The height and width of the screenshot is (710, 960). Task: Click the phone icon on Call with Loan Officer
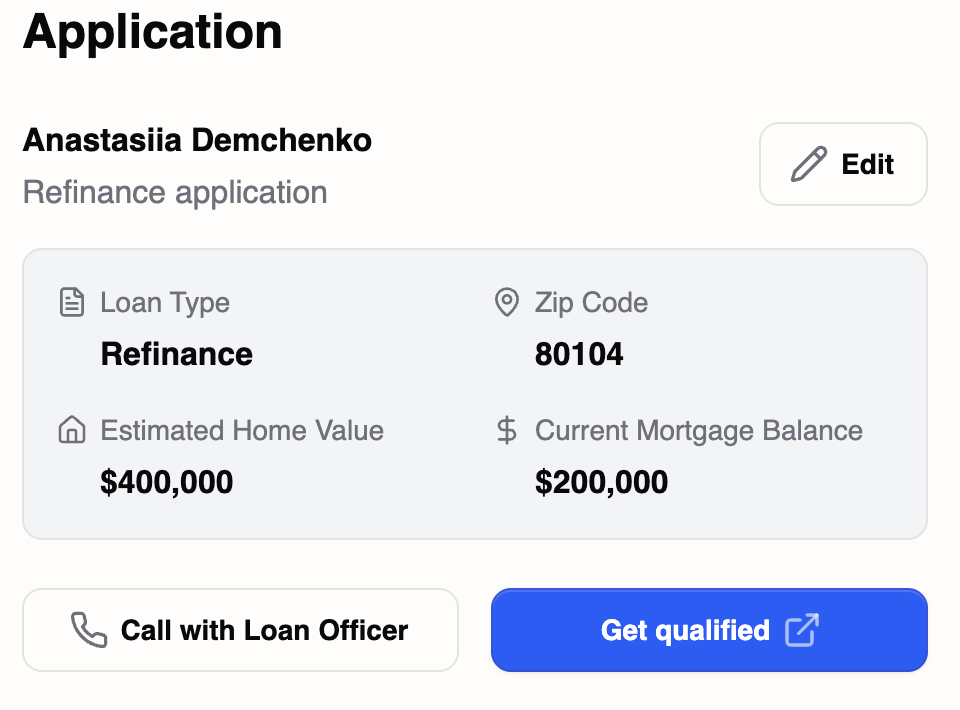click(87, 630)
